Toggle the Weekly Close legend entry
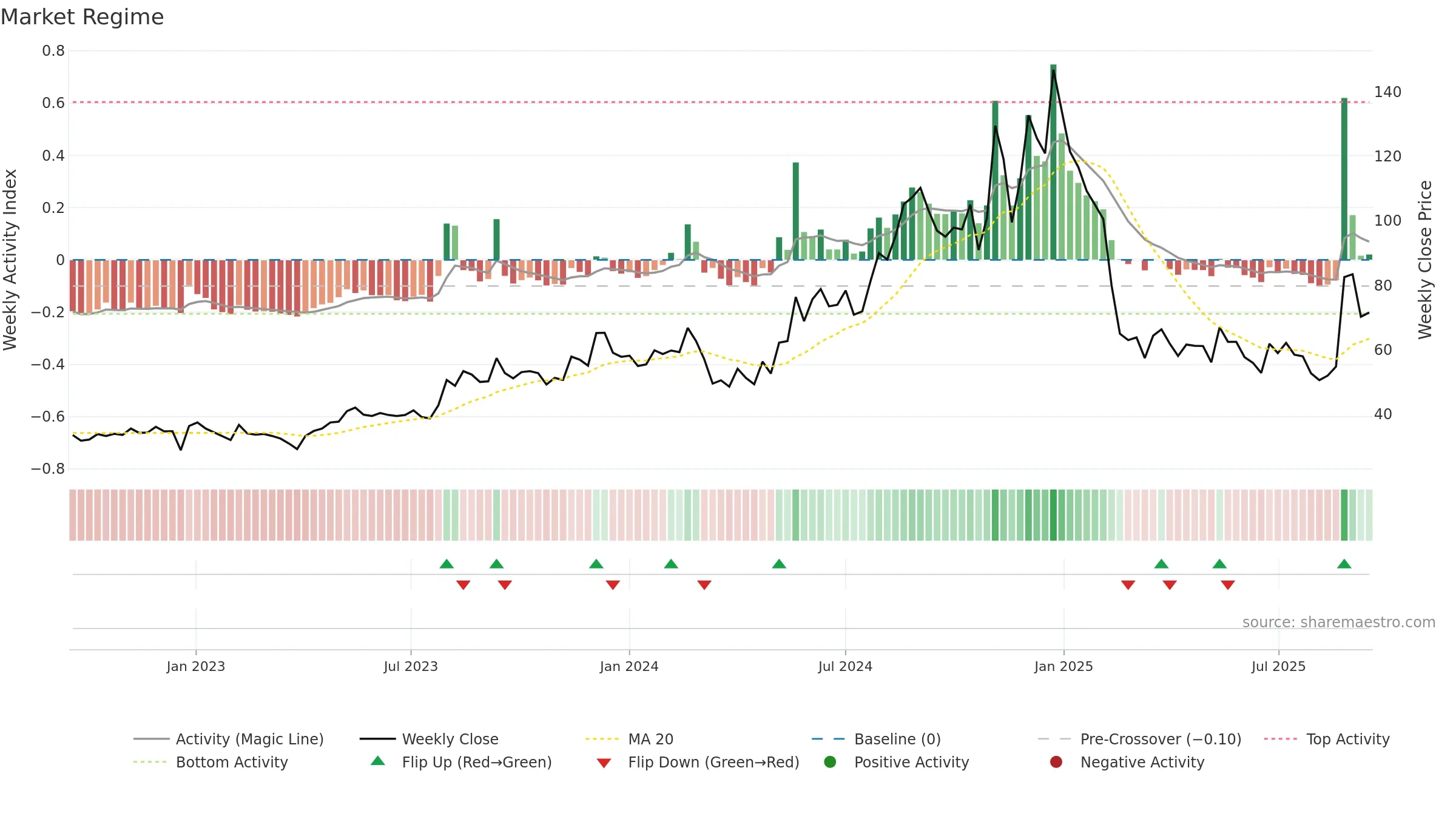Screen dimensions: 1456x819 click(x=429, y=739)
